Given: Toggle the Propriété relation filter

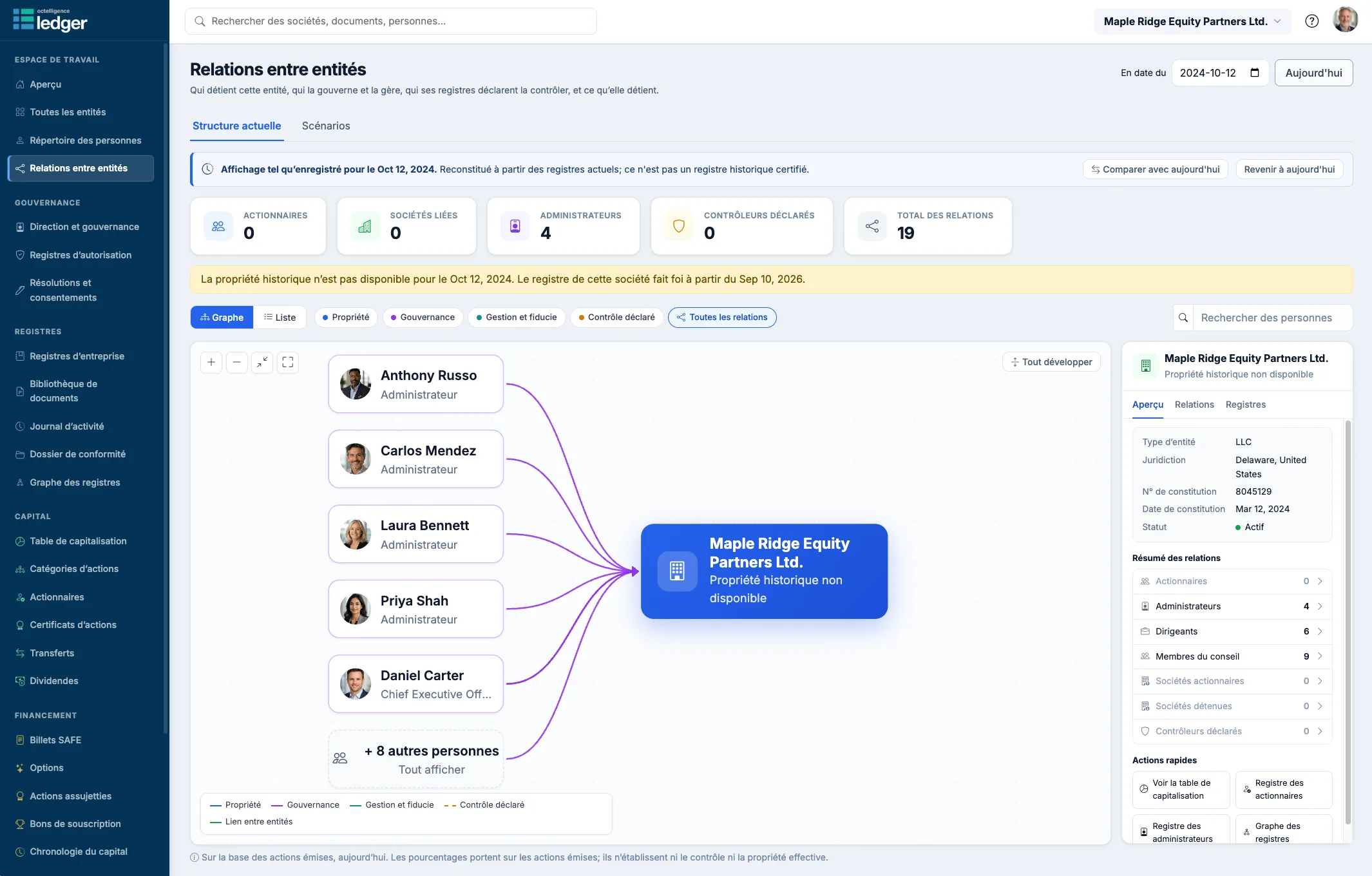Looking at the screenshot, I should [346, 318].
